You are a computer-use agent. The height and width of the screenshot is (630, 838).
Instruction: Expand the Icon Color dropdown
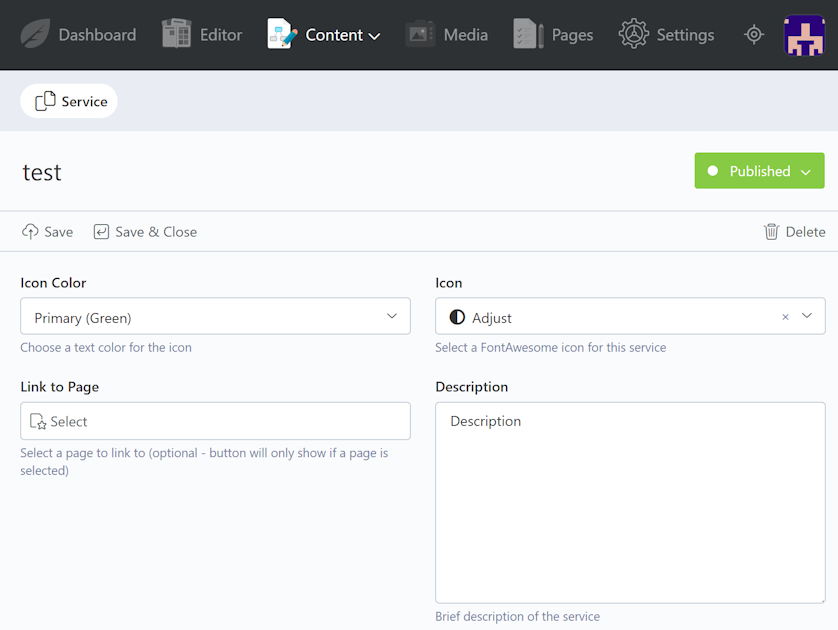pos(215,317)
